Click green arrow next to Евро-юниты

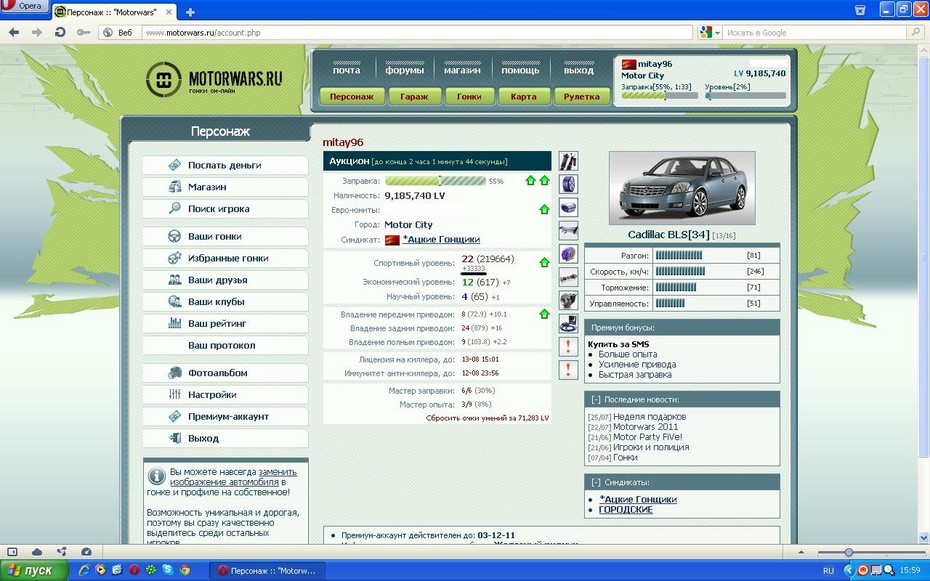[x=544, y=209]
